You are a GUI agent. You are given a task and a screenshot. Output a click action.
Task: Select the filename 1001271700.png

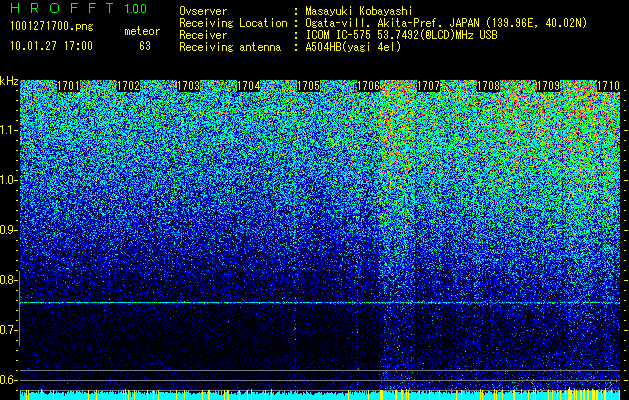52,27
